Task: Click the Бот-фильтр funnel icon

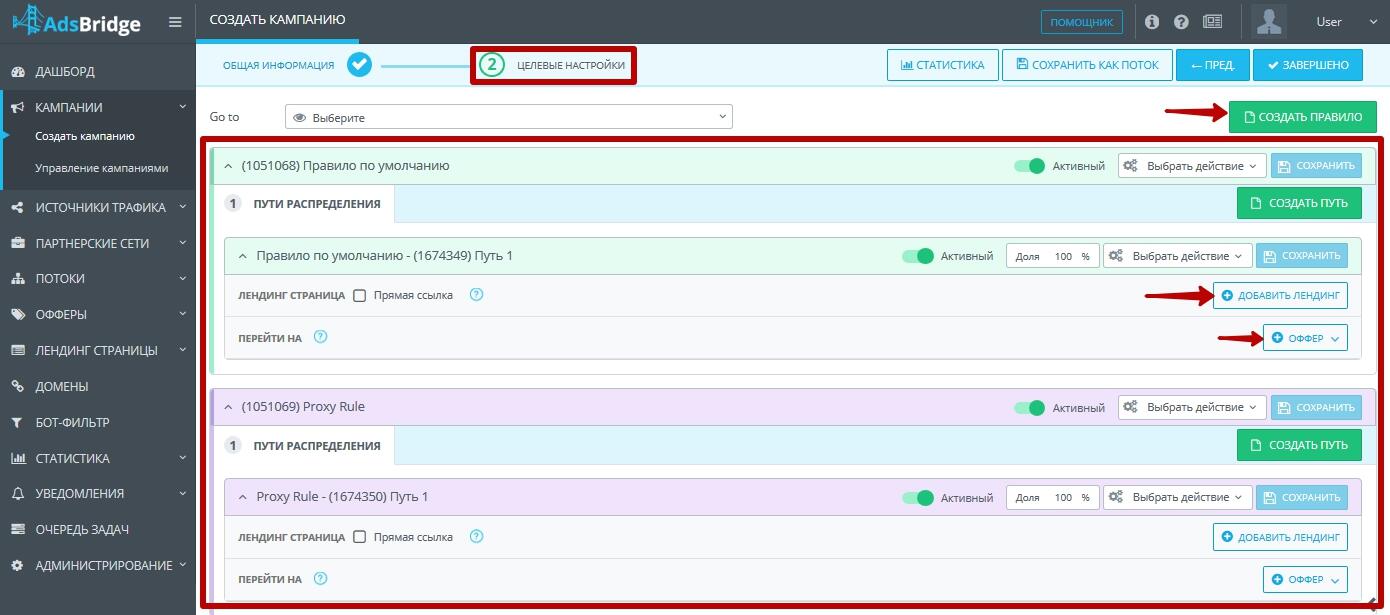Action: click(17, 422)
